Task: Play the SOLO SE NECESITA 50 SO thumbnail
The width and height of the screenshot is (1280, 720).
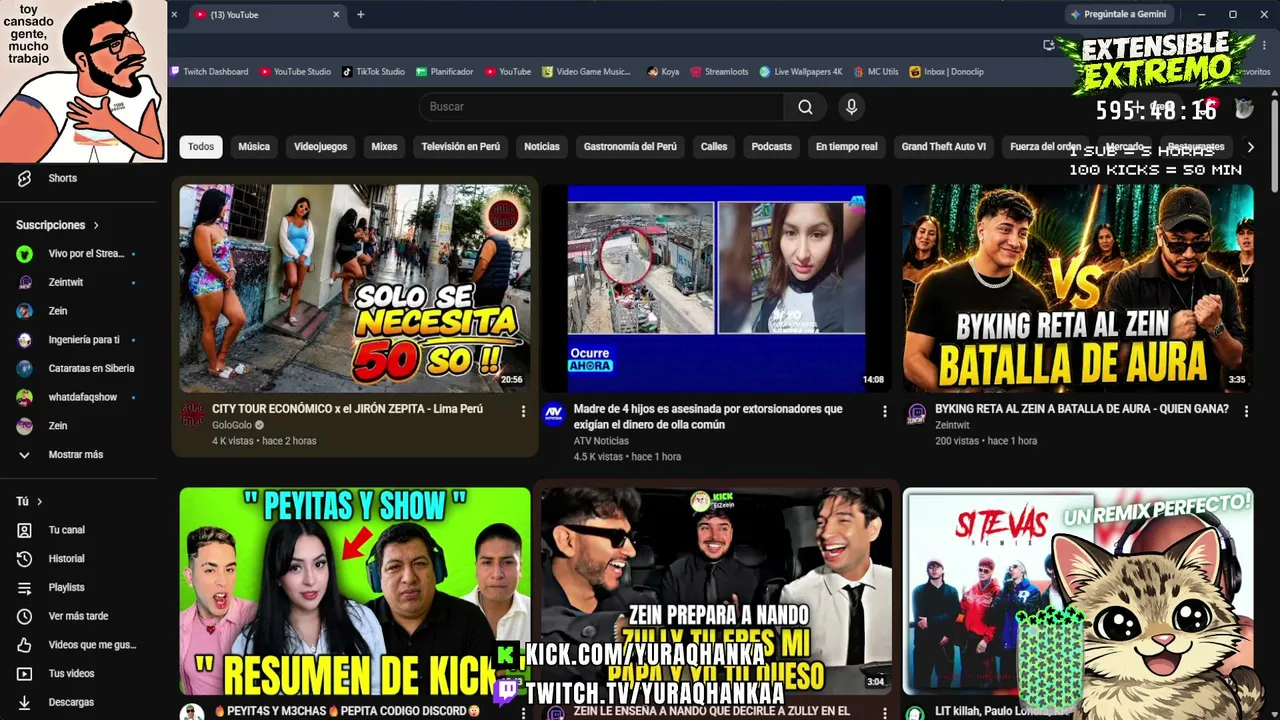Action: (x=355, y=288)
